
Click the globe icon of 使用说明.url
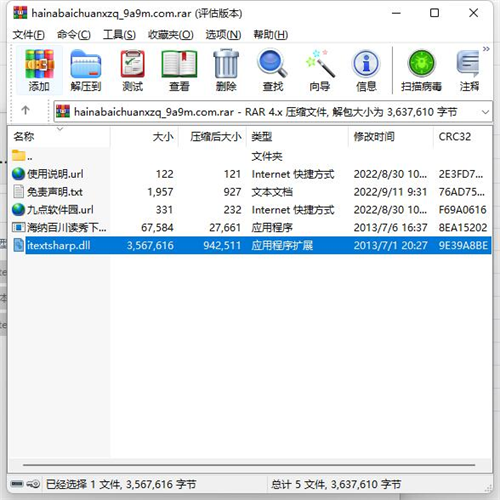[18, 174]
